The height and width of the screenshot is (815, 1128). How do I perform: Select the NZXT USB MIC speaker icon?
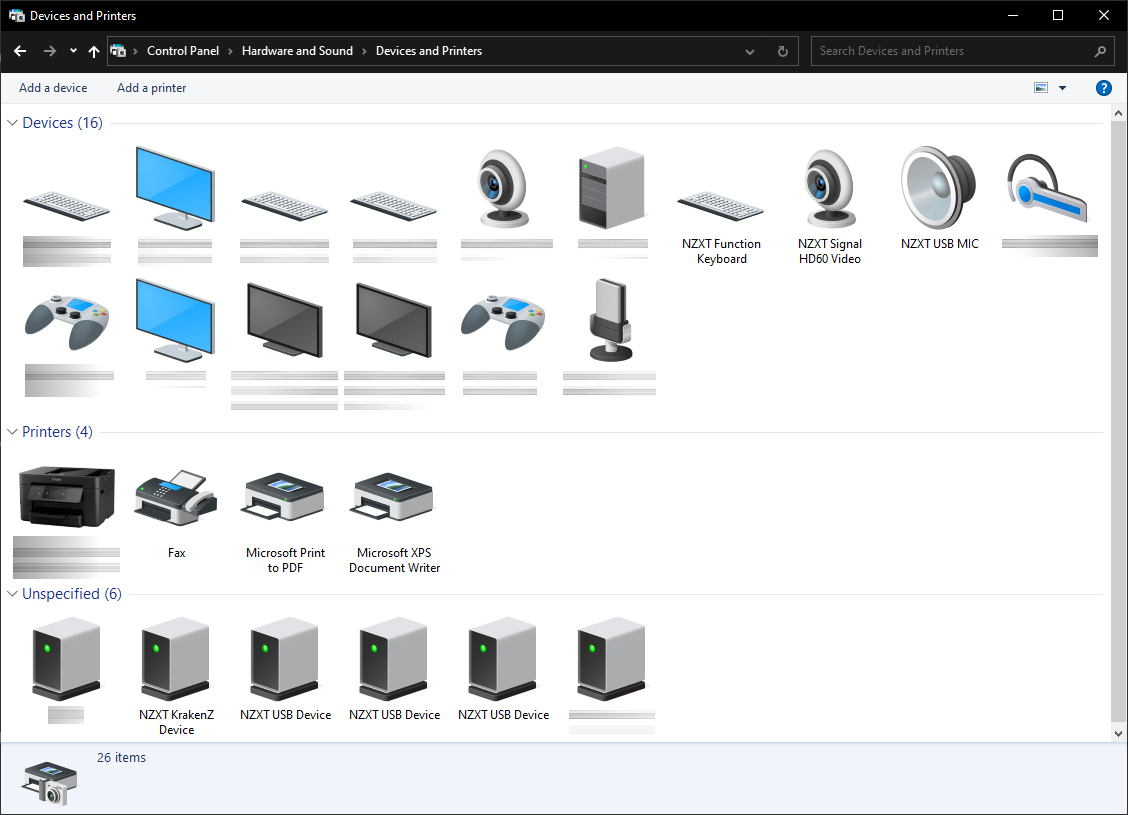(939, 188)
